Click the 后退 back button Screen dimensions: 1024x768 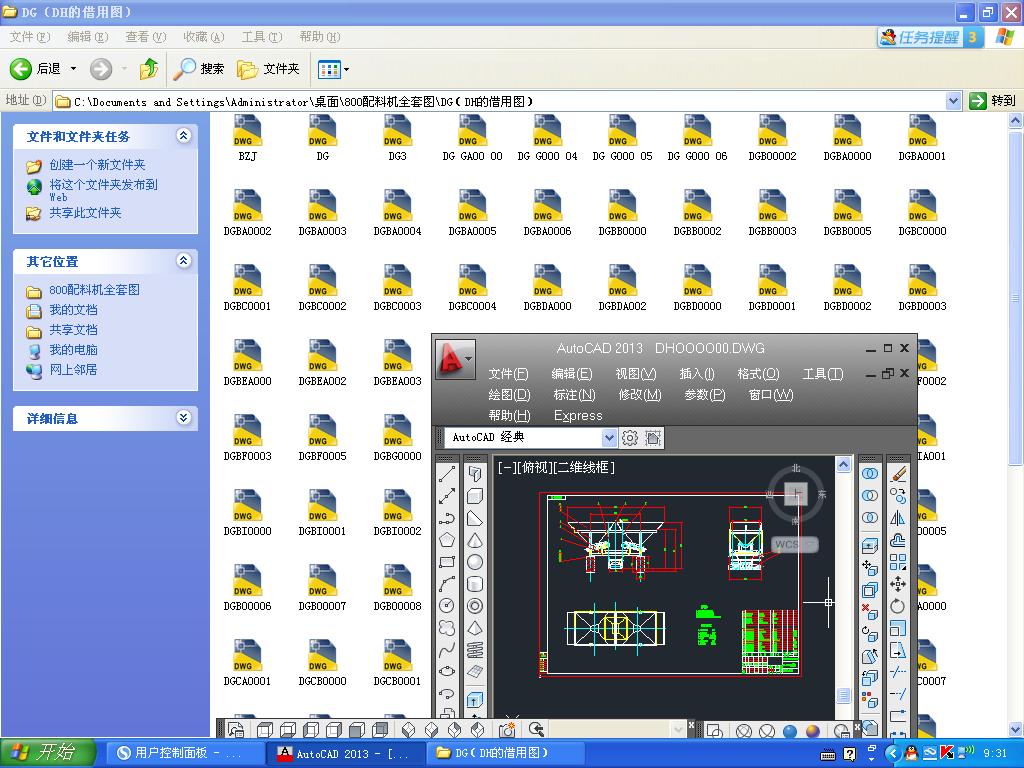[x=35, y=69]
